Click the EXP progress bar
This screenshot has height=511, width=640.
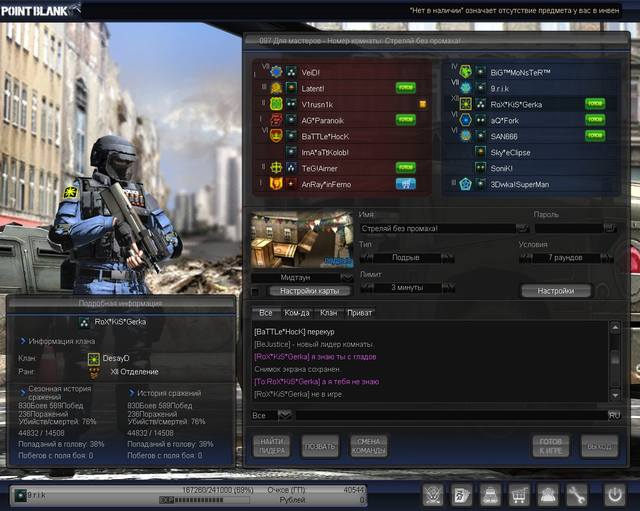tap(204, 500)
